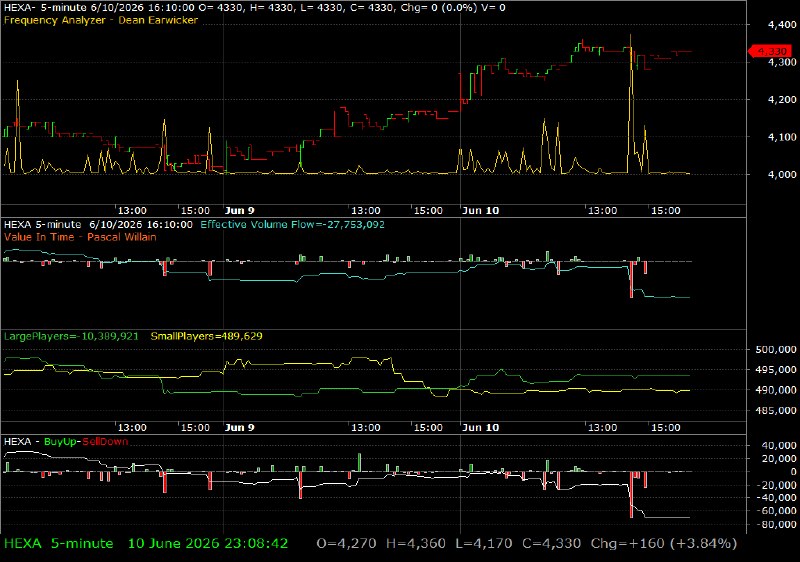This screenshot has width=800, height=562.
Task: Click the 'Jun 10' date label under price chart
Action: click(x=481, y=211)
